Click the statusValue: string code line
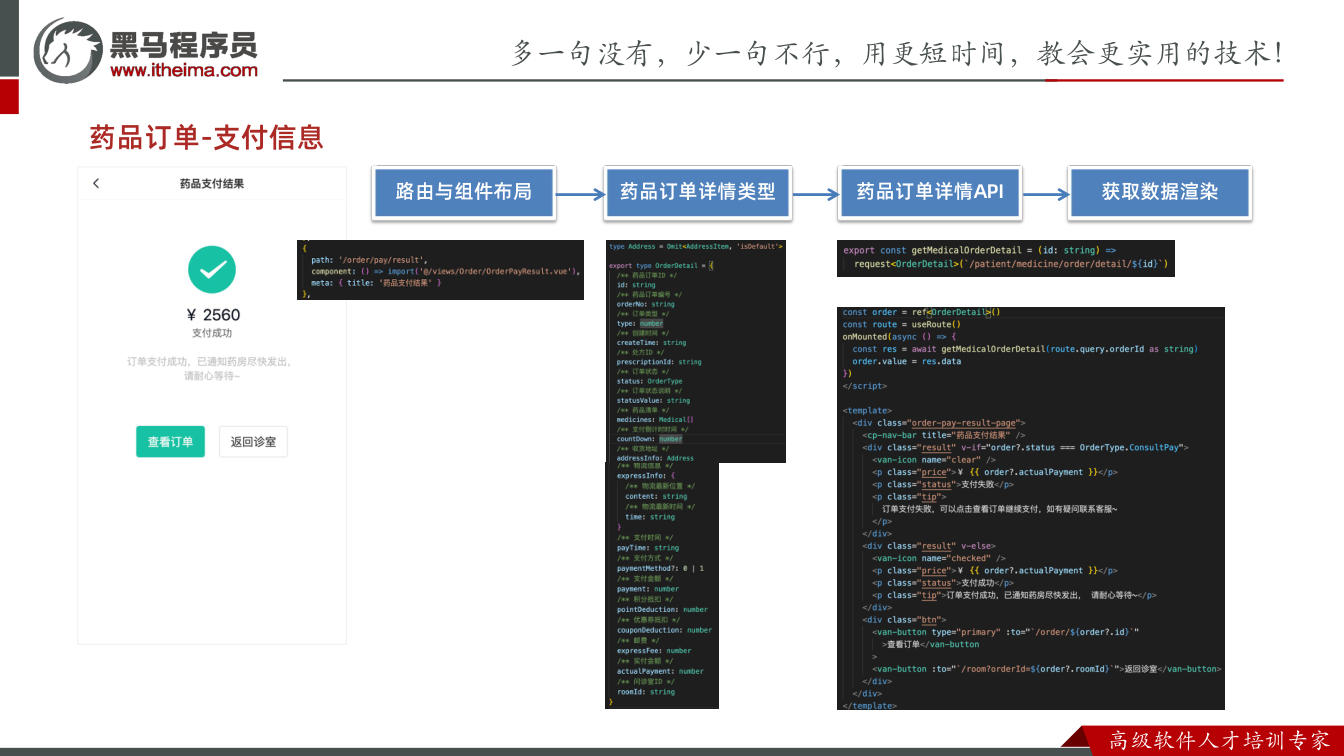 653,400
